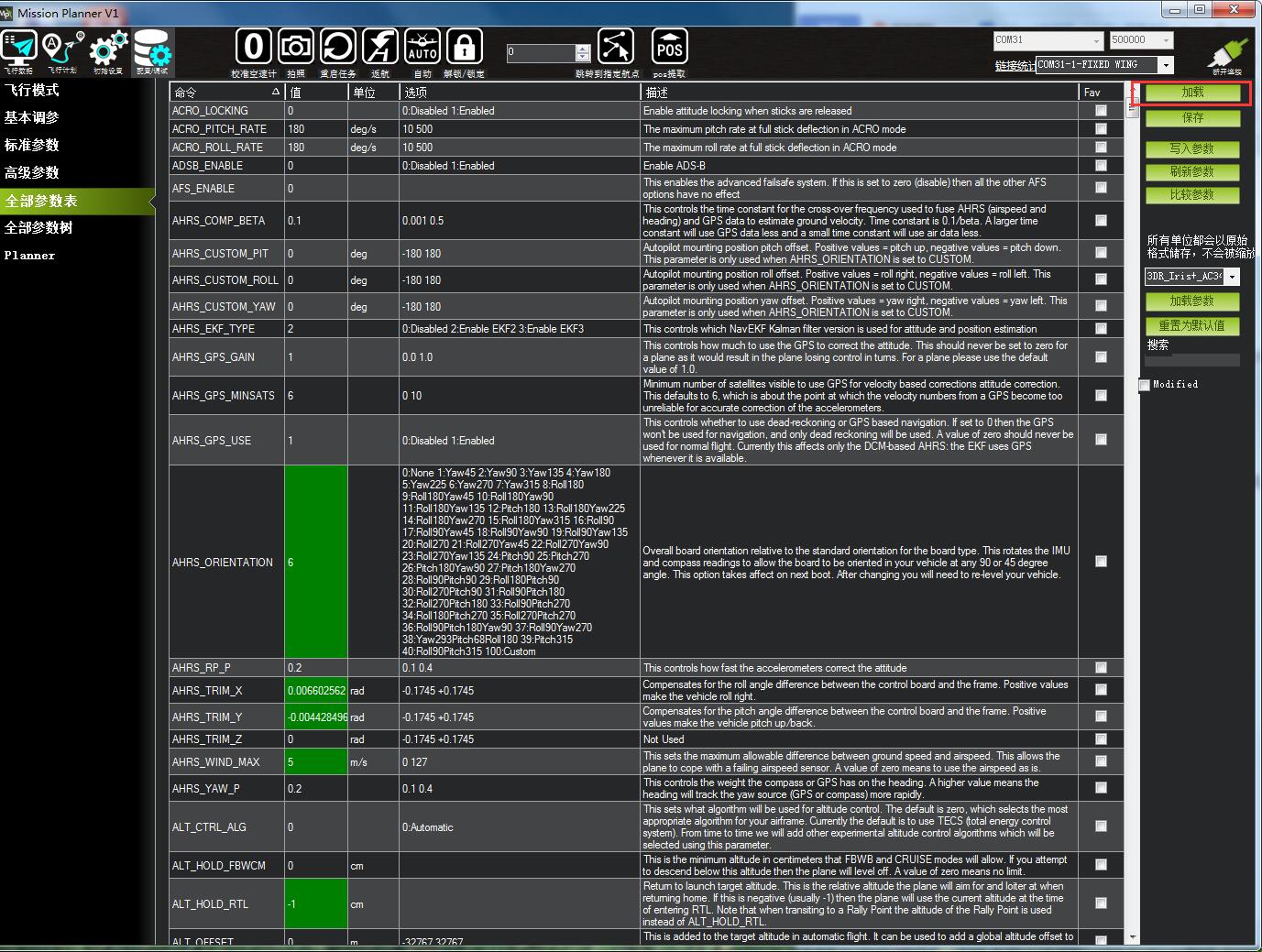Select the Planner menu item
The image size is (1262, 952).
point(29,255)
